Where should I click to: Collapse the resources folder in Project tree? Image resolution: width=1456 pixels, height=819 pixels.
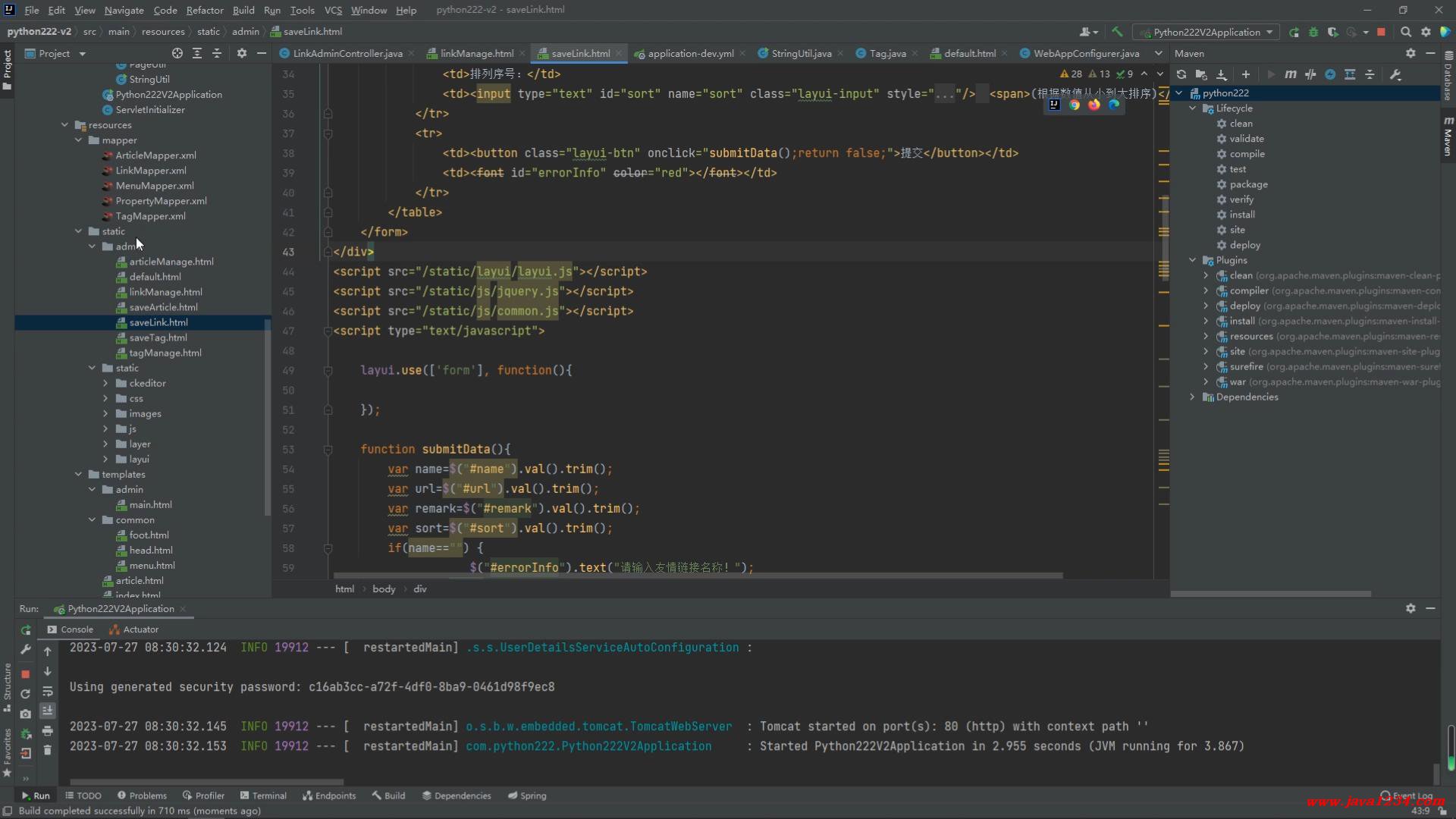click(65, 125)
